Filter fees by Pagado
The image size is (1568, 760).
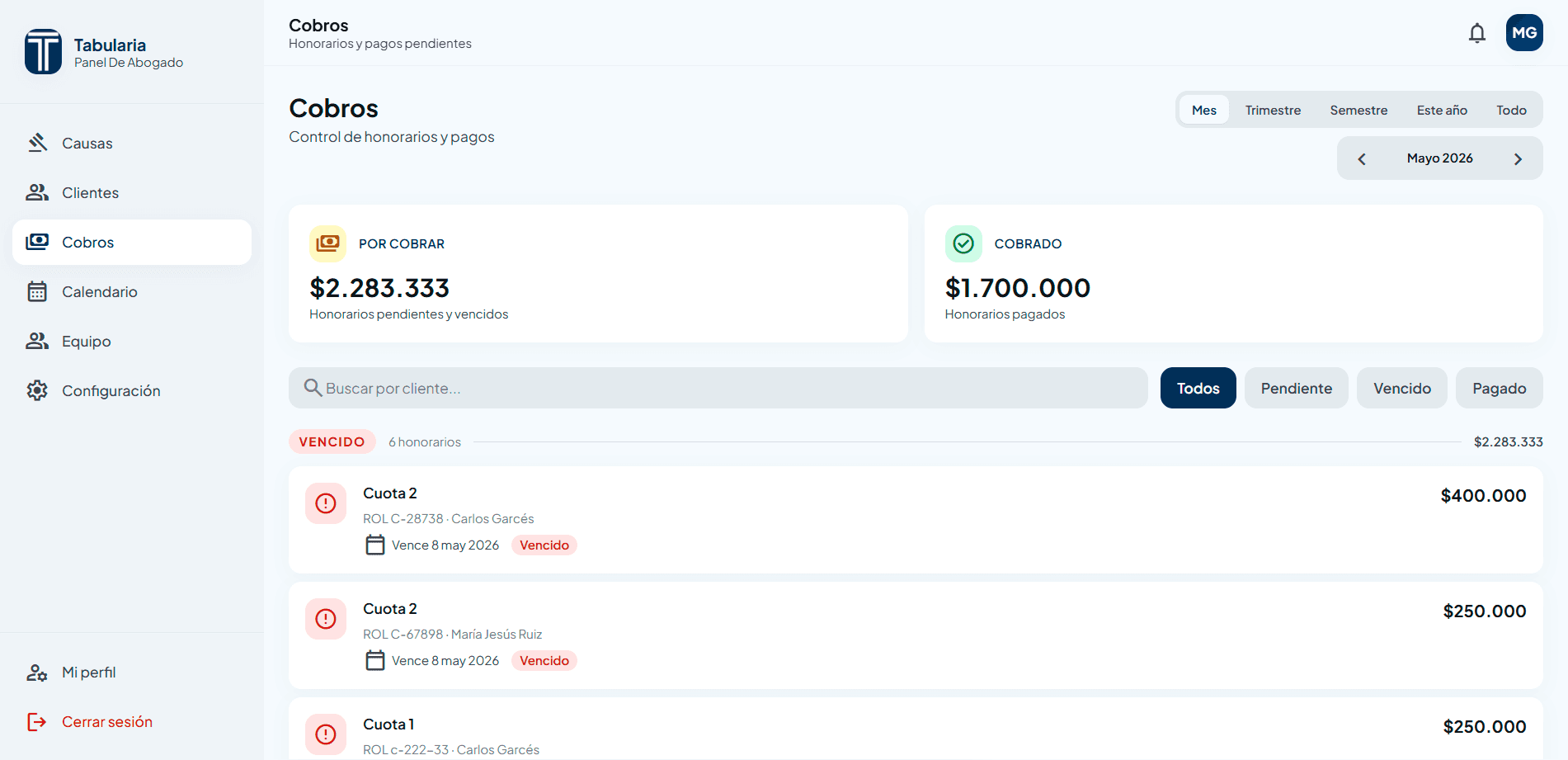pos(1500,388)
